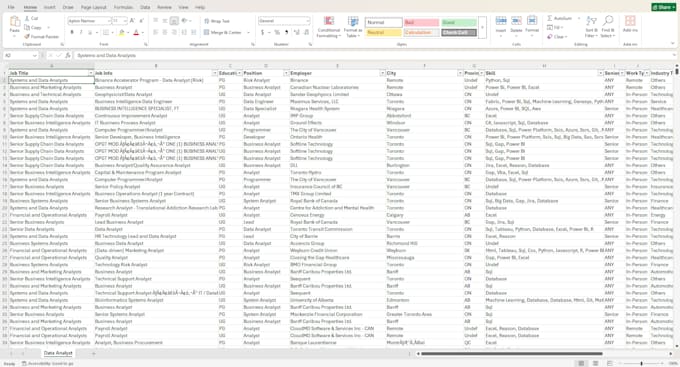Switch to the Formulas tab
The width and height of the screenshot is (680, 367).
(123, 7)
